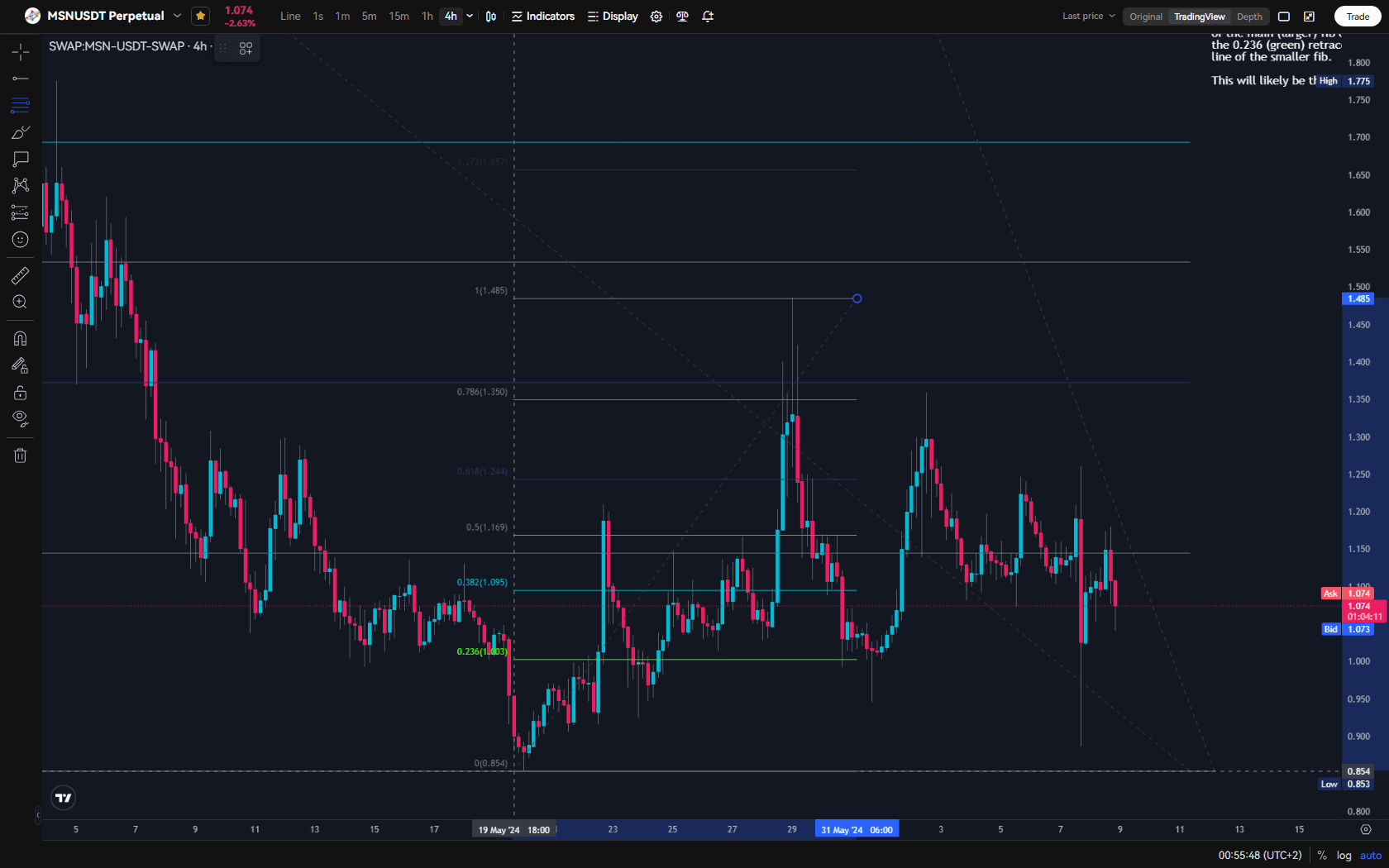Click the compare scales icon
This screenshot has width=1389, height=868.
pos(682,17)
